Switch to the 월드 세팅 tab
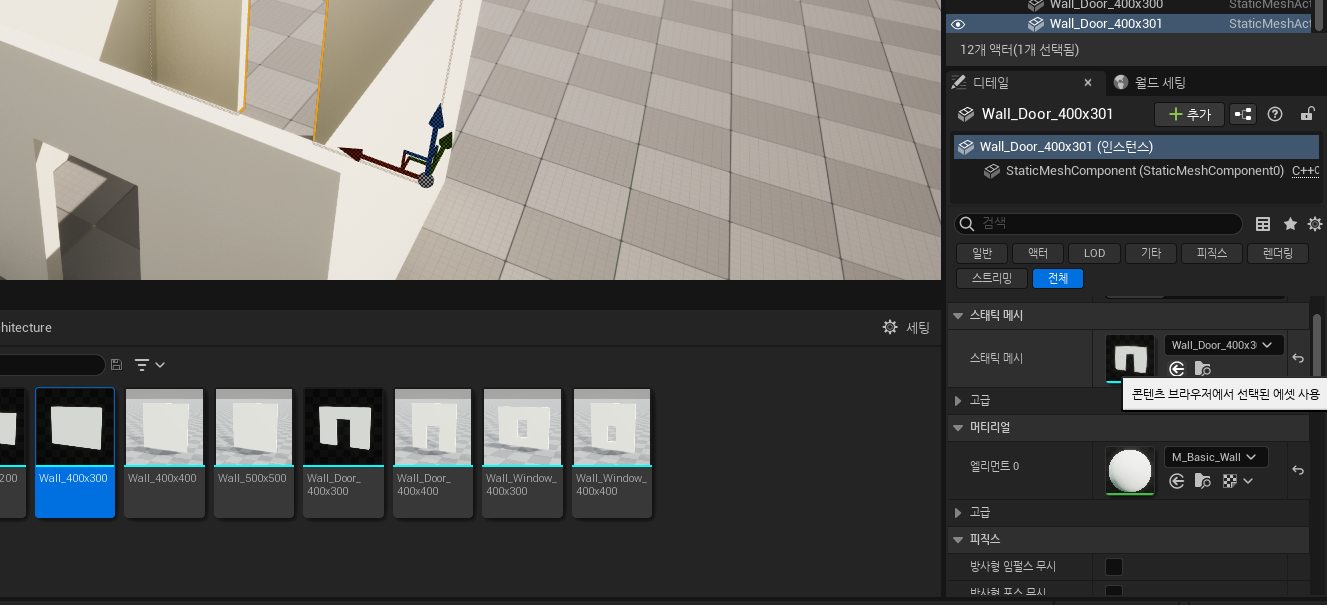The image size is (1327, 605). 1148,82
